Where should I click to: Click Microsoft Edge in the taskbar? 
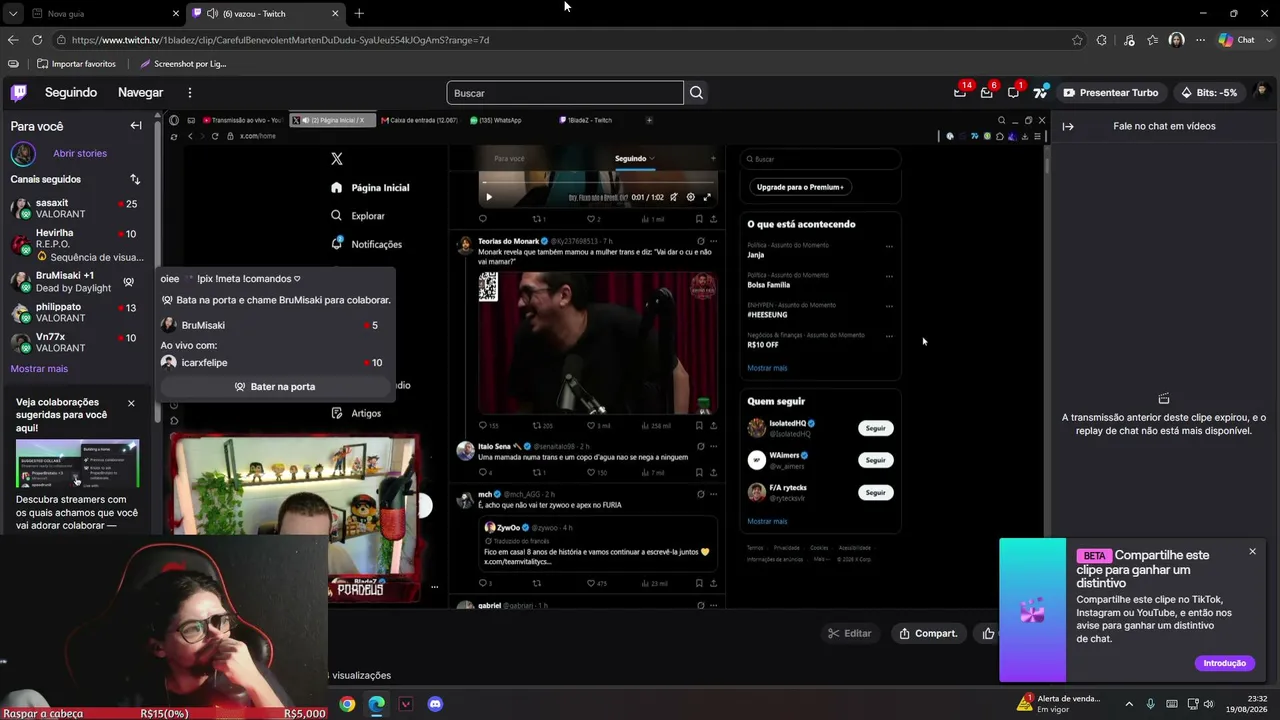(x=376, y=704)
